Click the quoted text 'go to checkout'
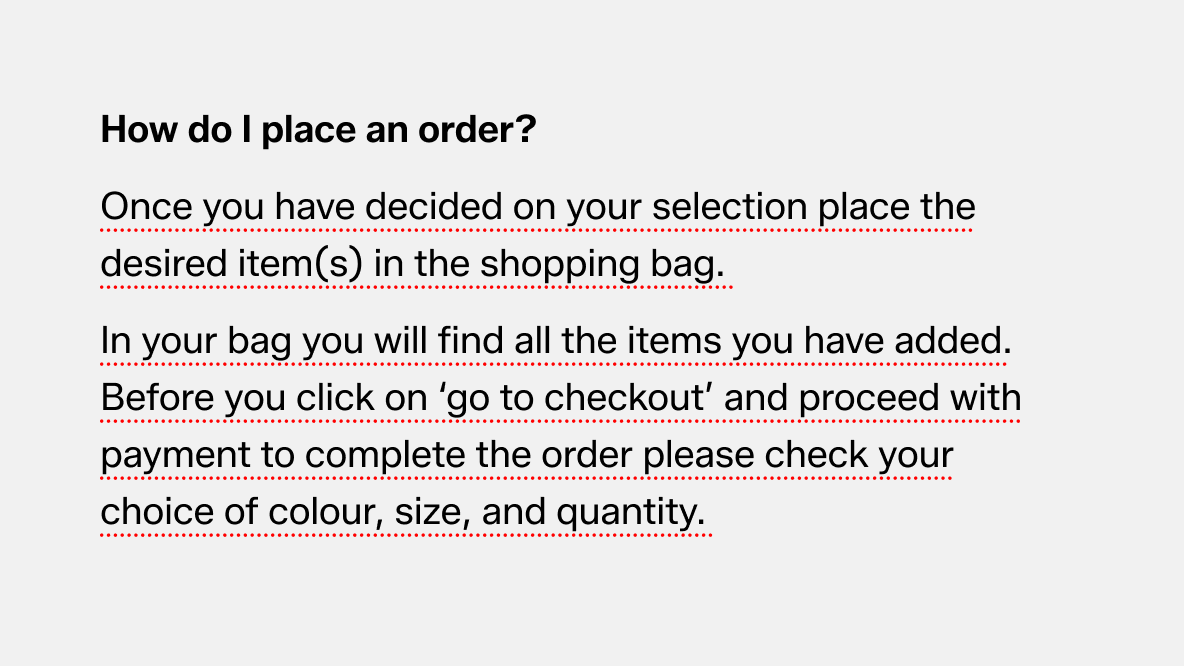Image resolution: width=1184 pixels, height=666 pixels. [x=575, y=398]
